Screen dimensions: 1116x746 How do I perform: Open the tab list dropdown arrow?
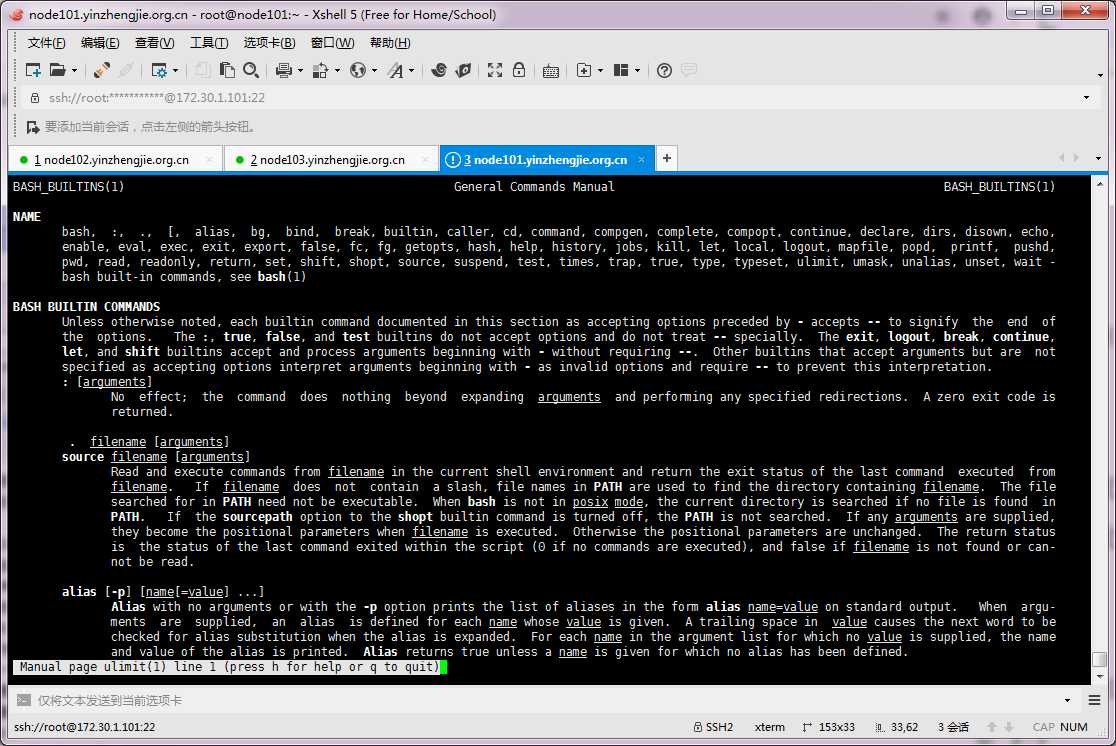(x=1098, y=159)
